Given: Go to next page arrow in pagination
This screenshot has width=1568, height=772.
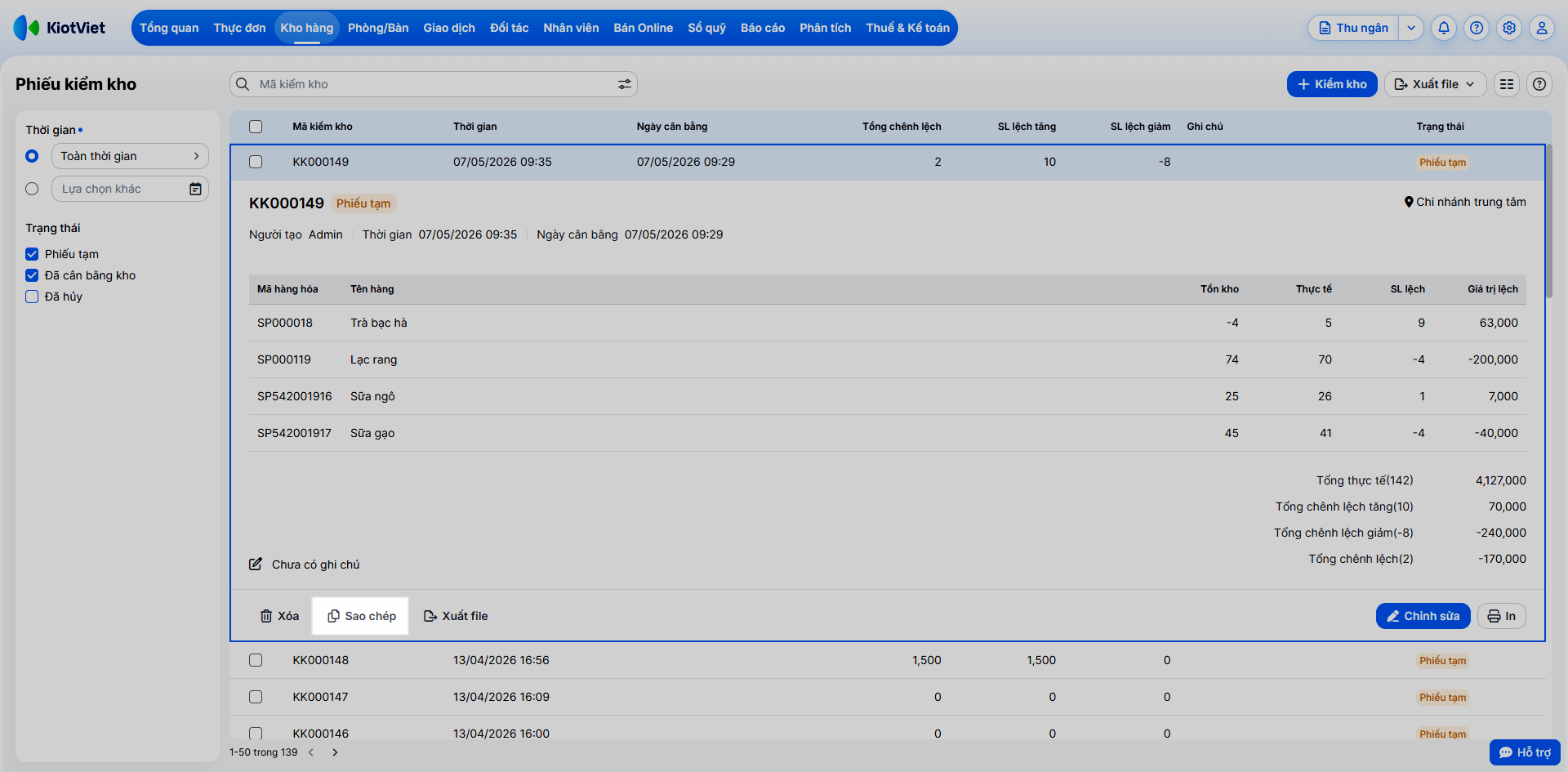Looking at the screenshot, I should (335, 752).
